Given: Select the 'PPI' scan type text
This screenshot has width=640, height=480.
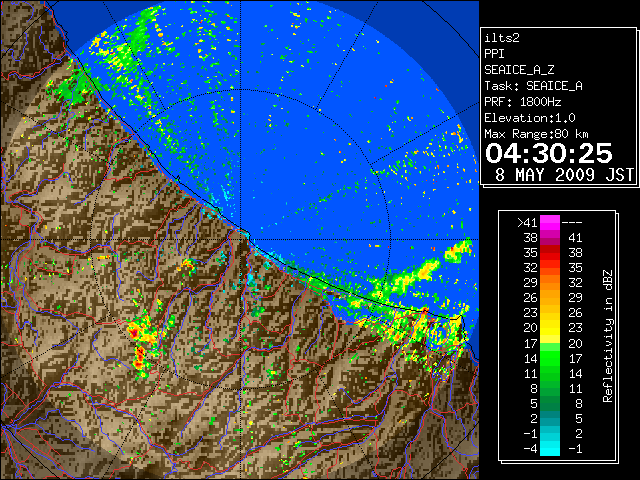Looking at the screenshot, I should 494,54.
